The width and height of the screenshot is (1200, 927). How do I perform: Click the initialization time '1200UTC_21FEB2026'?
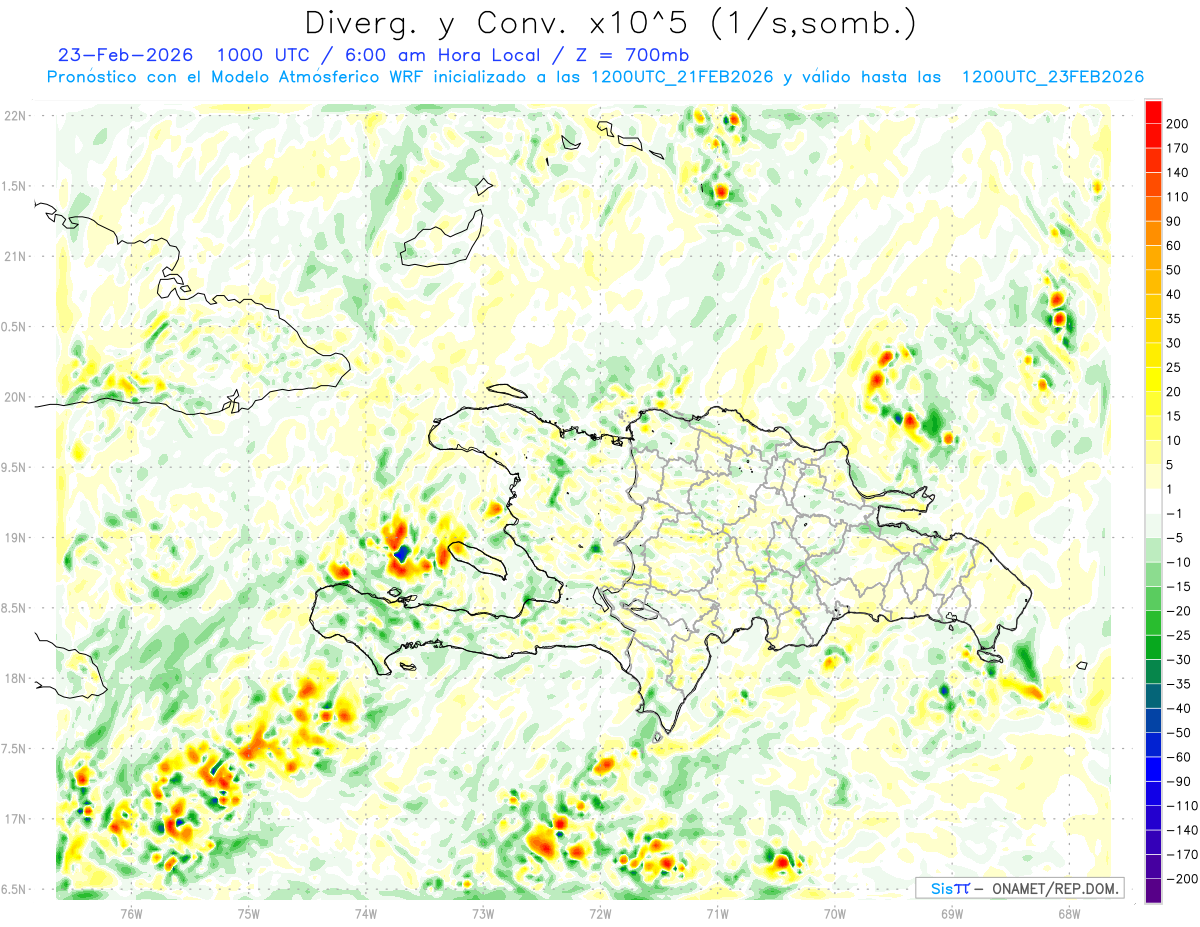[x=682, y=77]
